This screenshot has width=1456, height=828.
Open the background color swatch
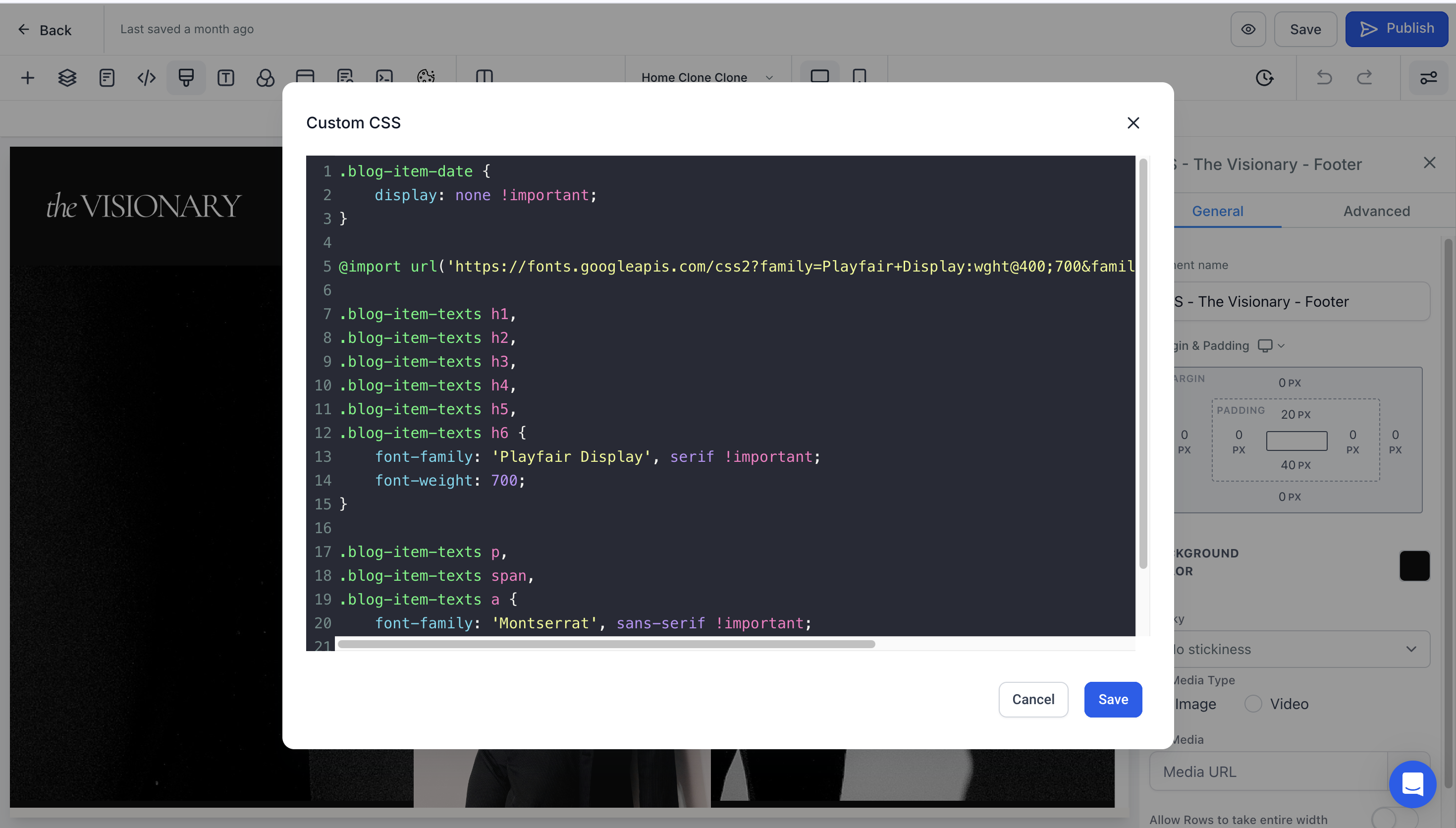coord(1414,566)
